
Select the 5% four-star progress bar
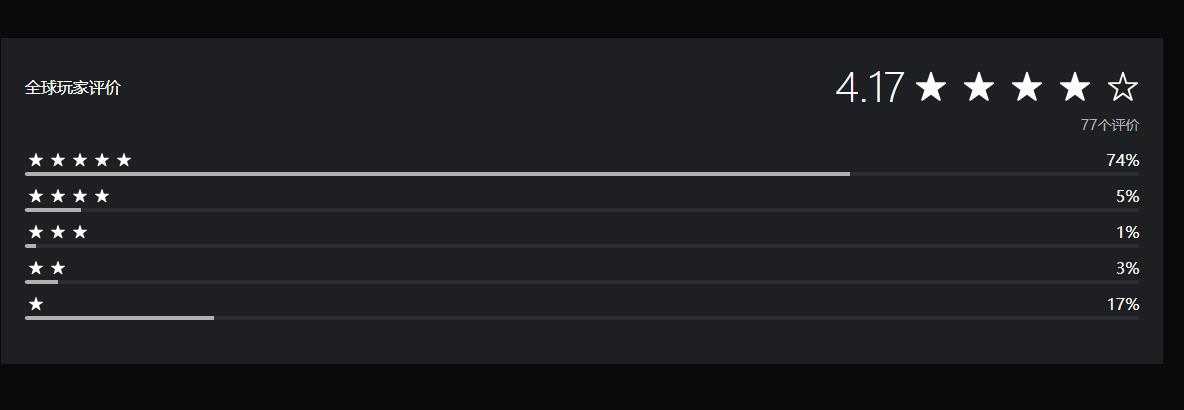tap(582, 210)
